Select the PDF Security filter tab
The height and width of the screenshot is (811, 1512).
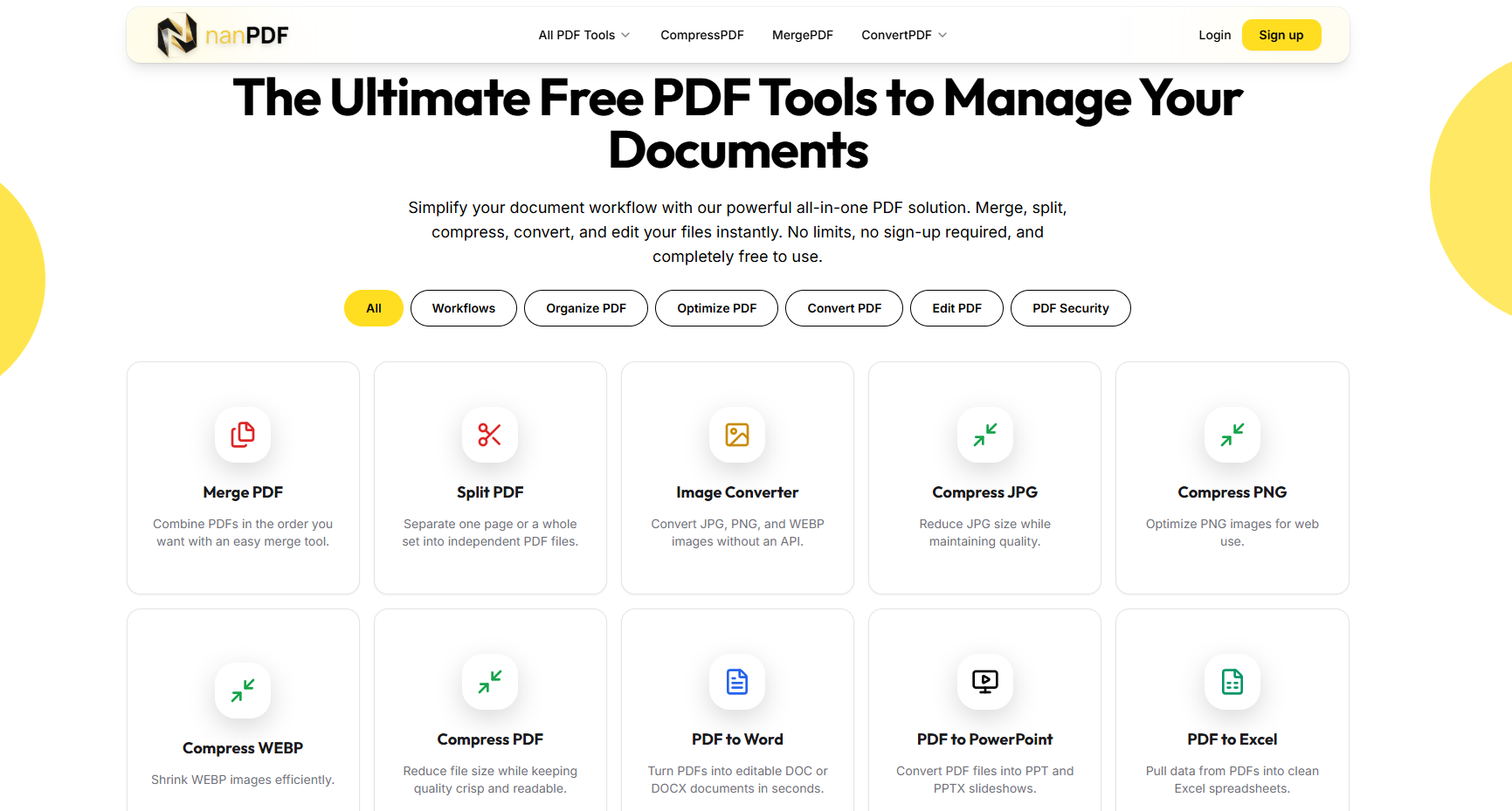pyautogui.click(x=1071, y=308)
